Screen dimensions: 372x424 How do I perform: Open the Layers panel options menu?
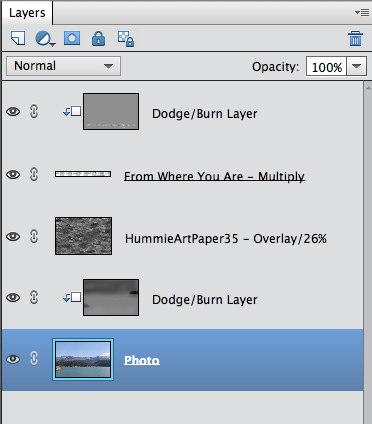[362, 13]
